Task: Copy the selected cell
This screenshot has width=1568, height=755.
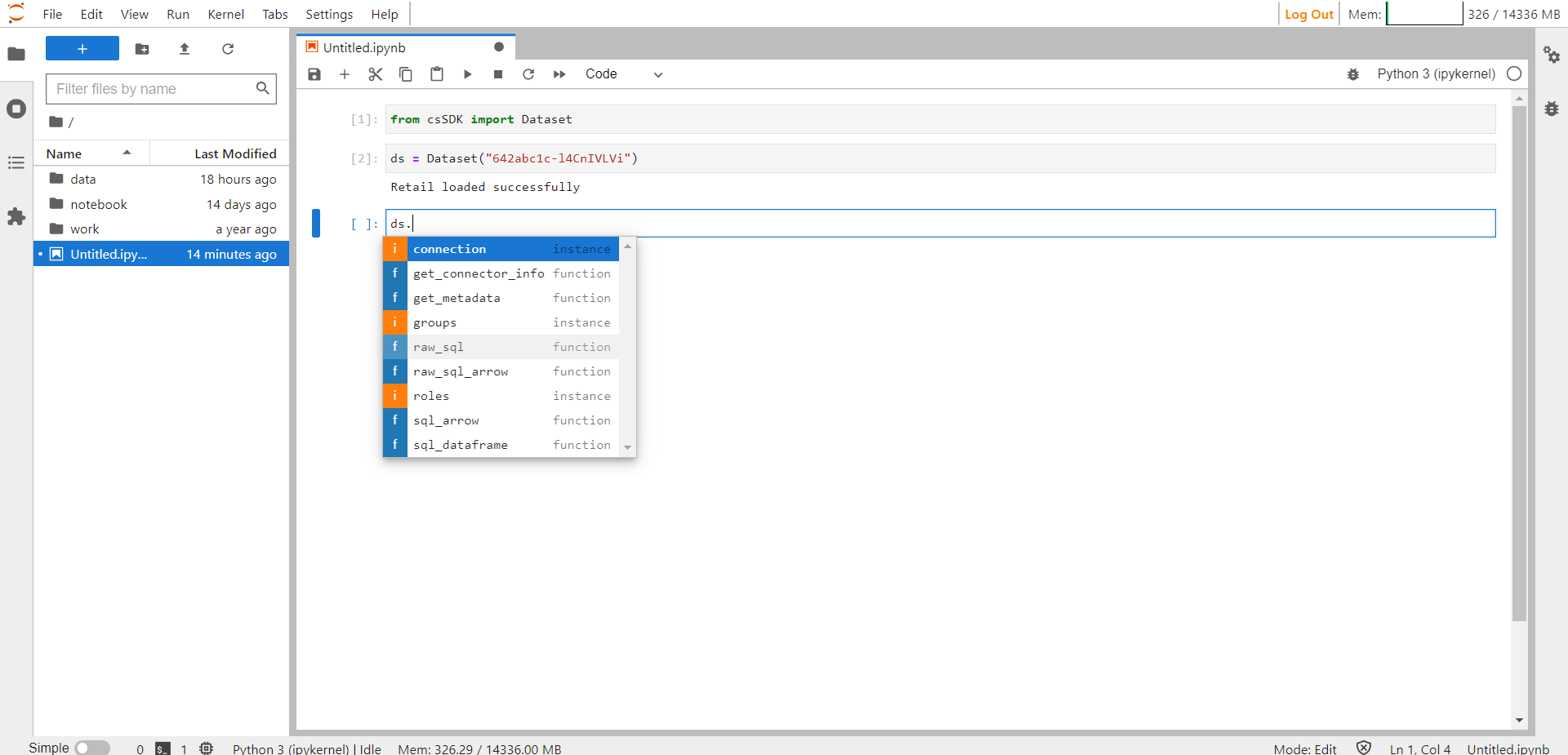Action: pyautogui.click(x=406, y=74)
